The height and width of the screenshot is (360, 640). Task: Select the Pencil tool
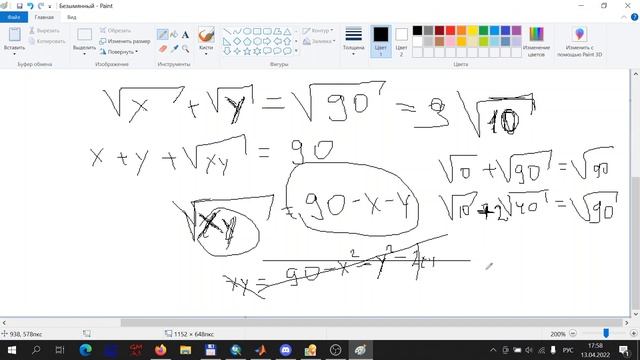(x=162, y=34)
